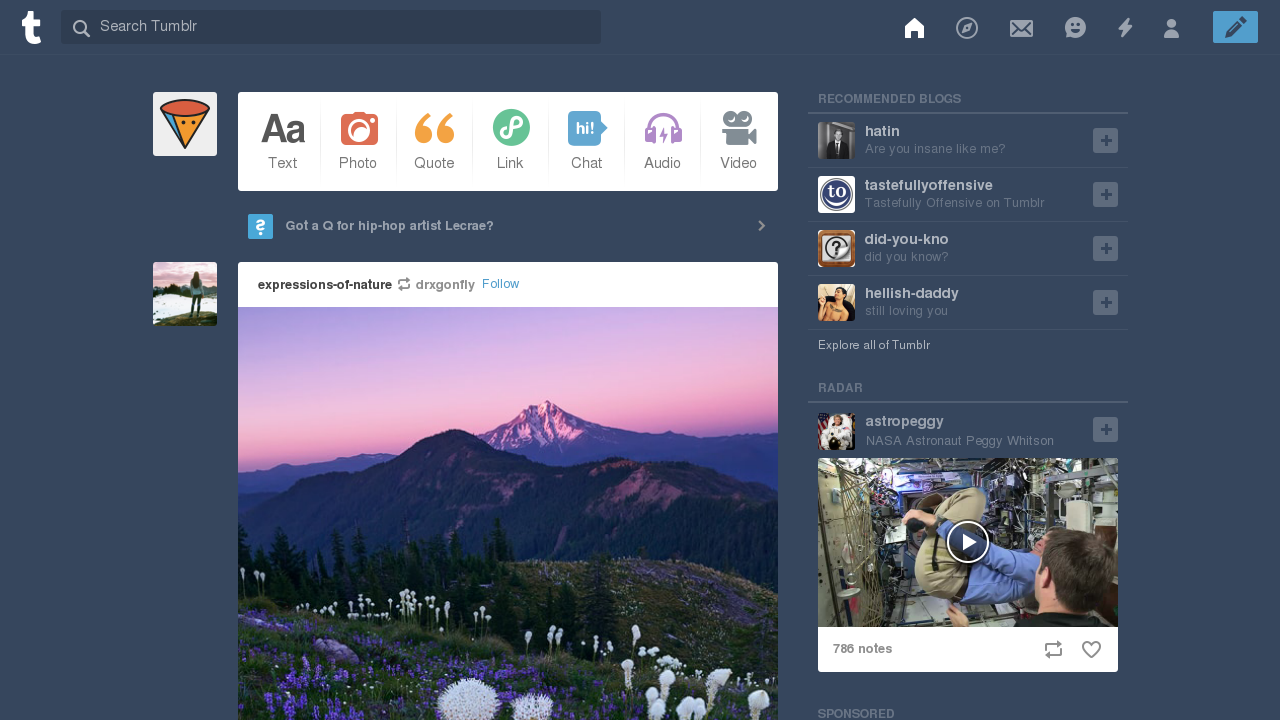Image resolution: width=1280 pixels, height=720 pixels.
Task: Open the Inbox envelope icon
Action: (1021, 28)
